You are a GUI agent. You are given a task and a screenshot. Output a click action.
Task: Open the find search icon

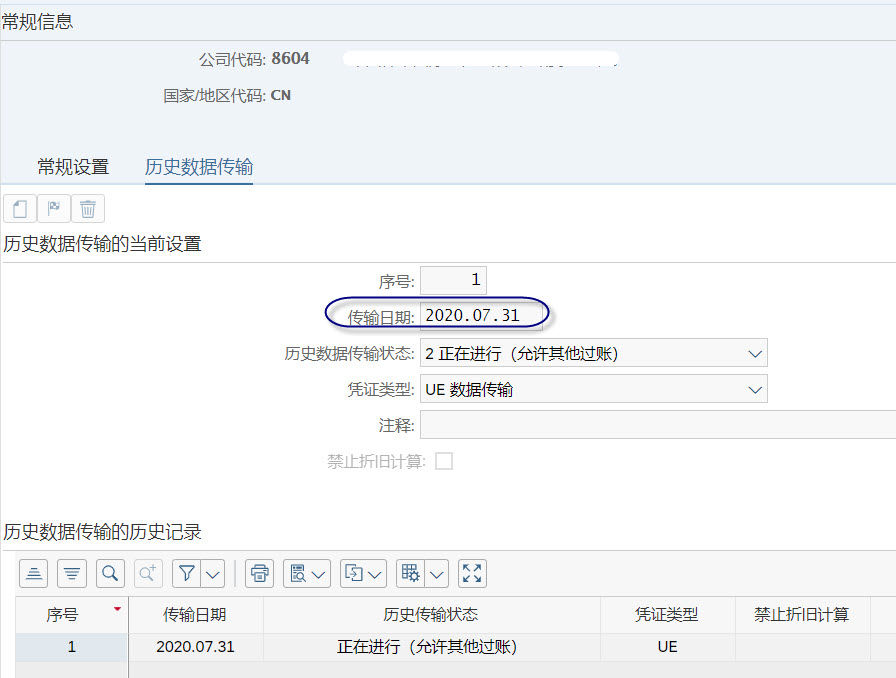[110, 573]
